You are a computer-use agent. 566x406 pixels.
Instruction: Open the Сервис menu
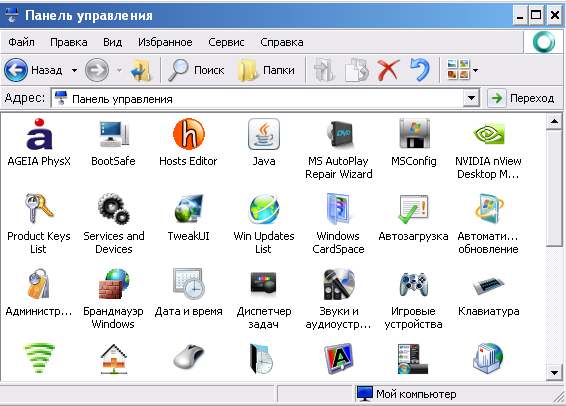pos(226,42)
